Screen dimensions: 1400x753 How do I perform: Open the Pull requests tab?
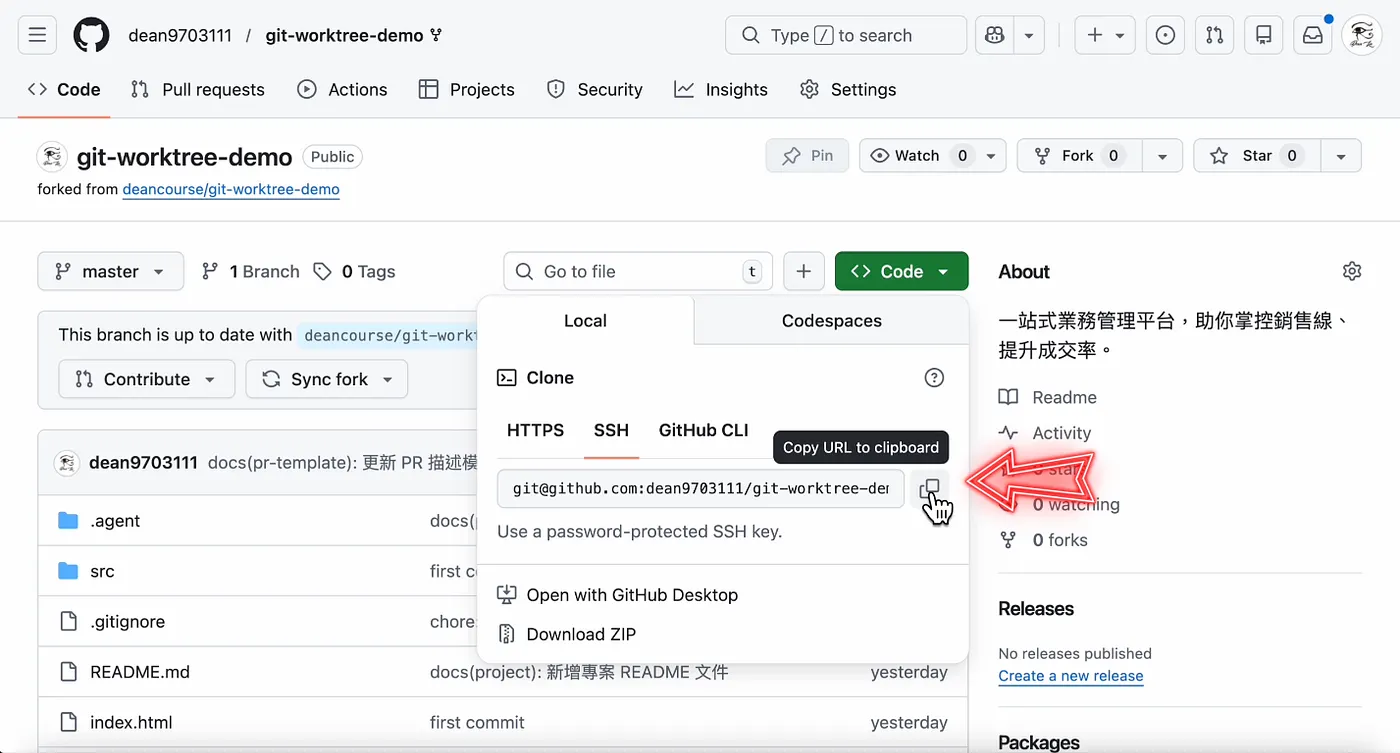pyautogui.click(x=198, y=89)
